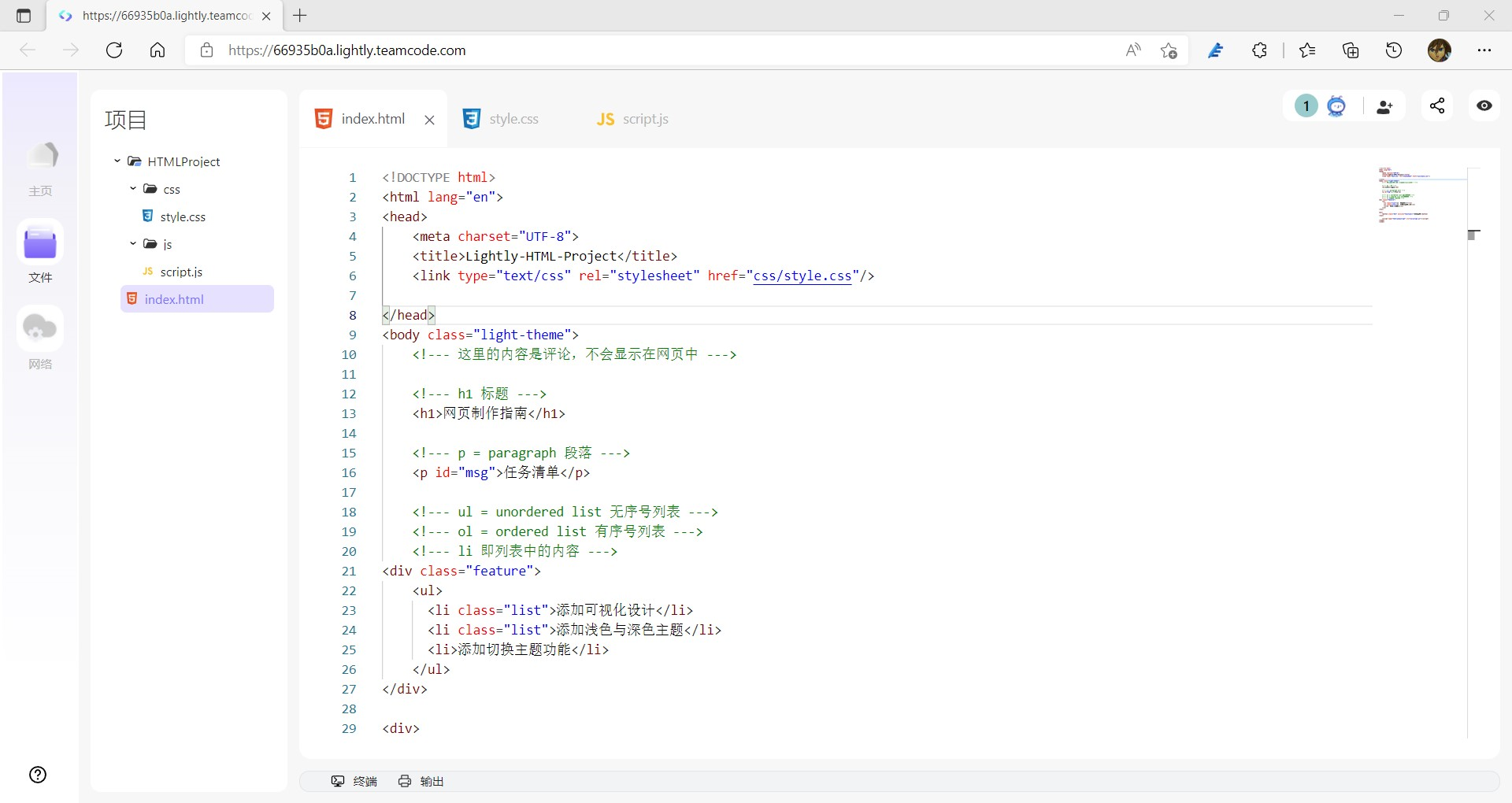Close the index.html editor tab
The height and width of the screenshot is (803, 1512).
click(429, 120)
